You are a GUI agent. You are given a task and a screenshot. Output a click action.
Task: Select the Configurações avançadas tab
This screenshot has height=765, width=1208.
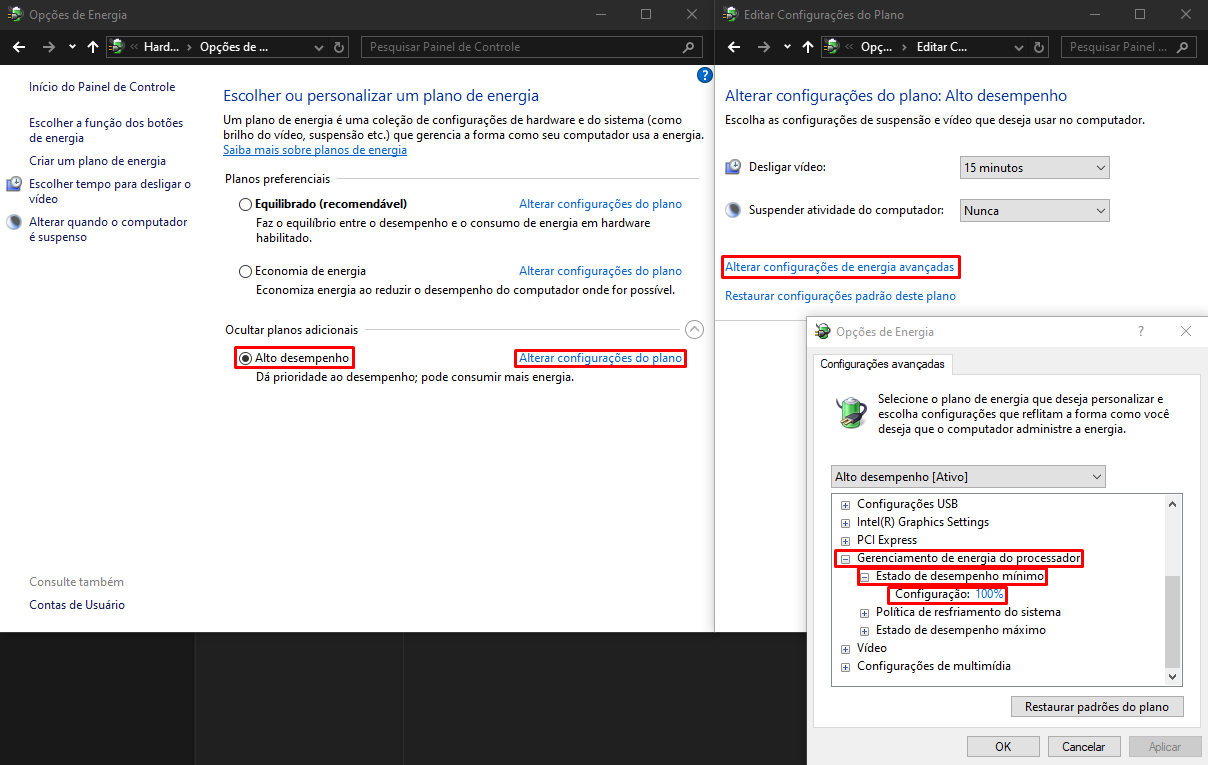[x=882, y=364]
